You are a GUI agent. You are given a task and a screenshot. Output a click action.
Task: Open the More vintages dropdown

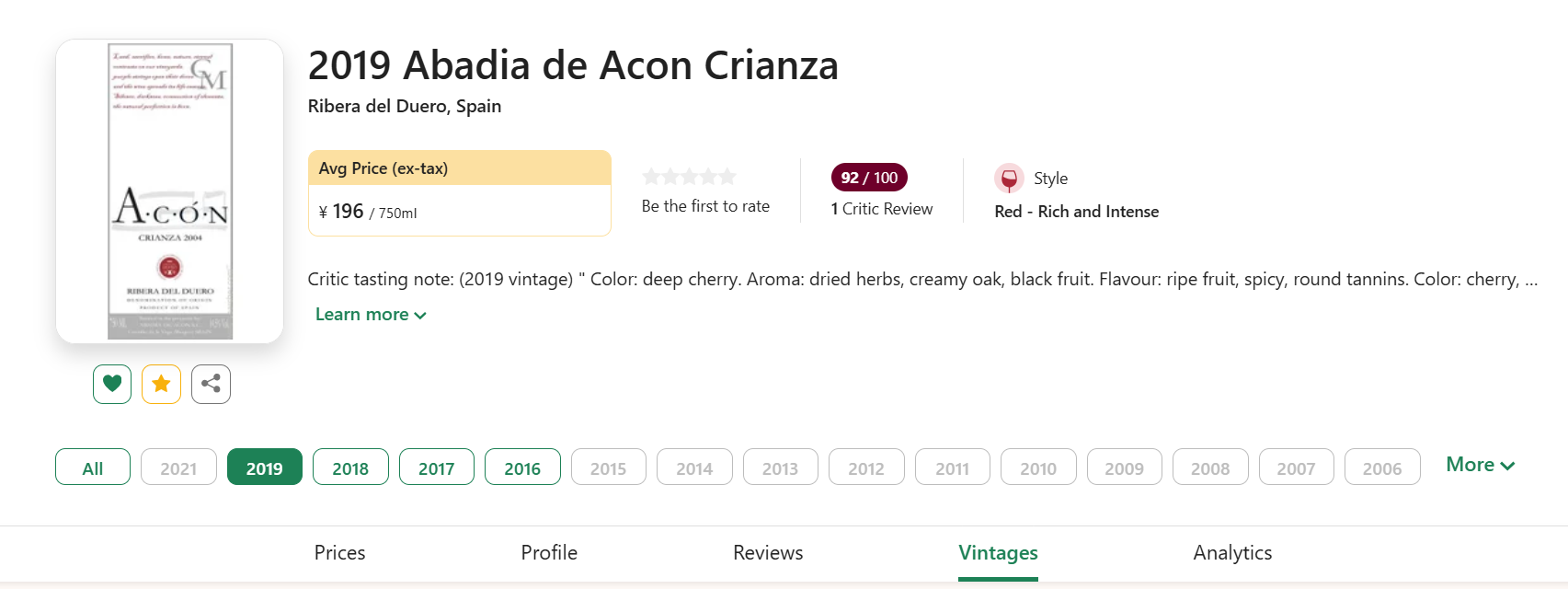1480,465
